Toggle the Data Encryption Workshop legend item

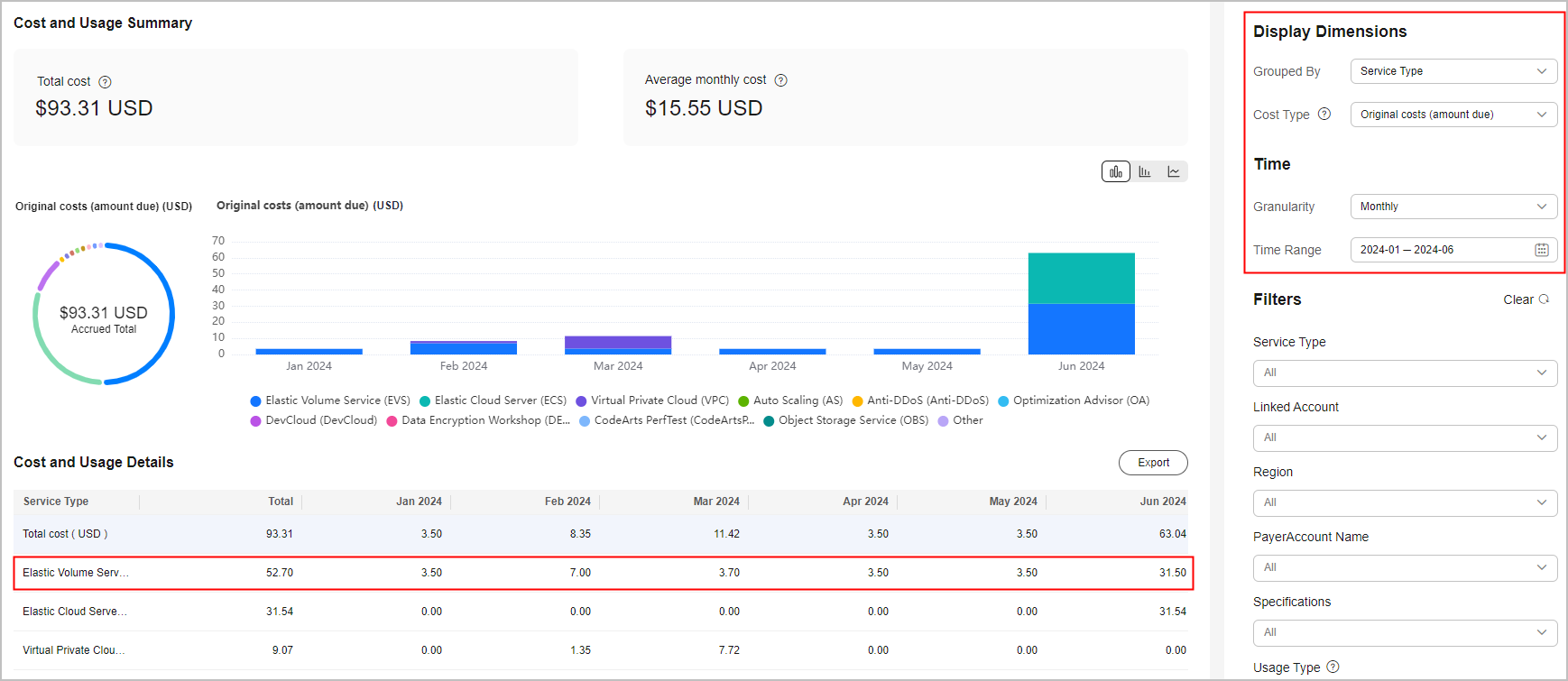478,420
